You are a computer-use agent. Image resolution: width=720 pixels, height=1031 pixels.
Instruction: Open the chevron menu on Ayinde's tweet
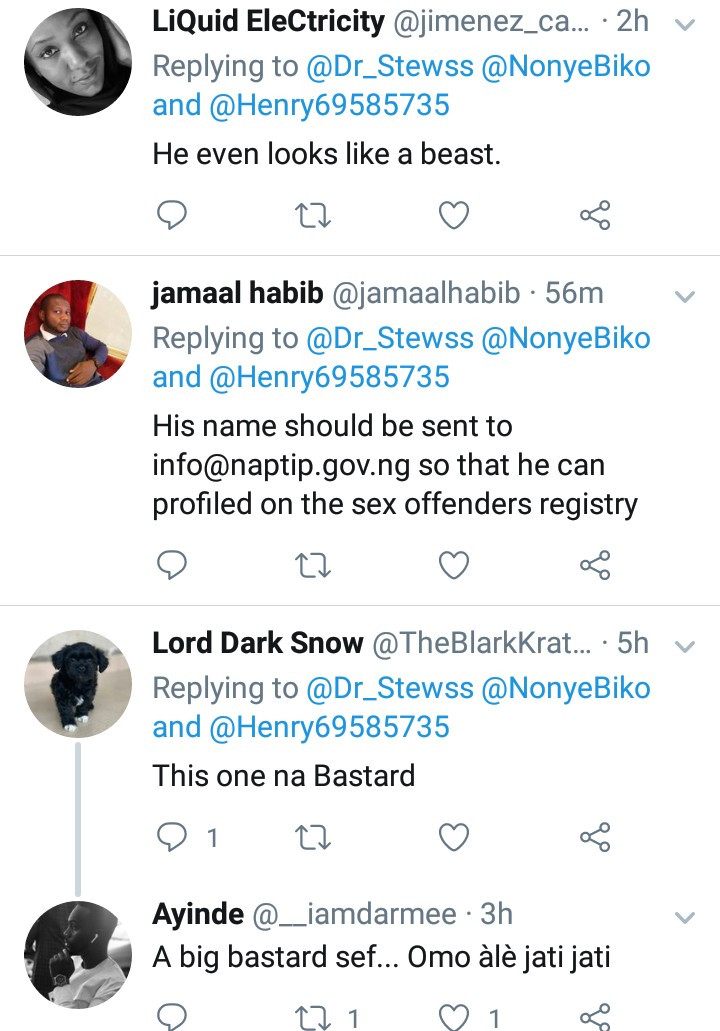685,917
